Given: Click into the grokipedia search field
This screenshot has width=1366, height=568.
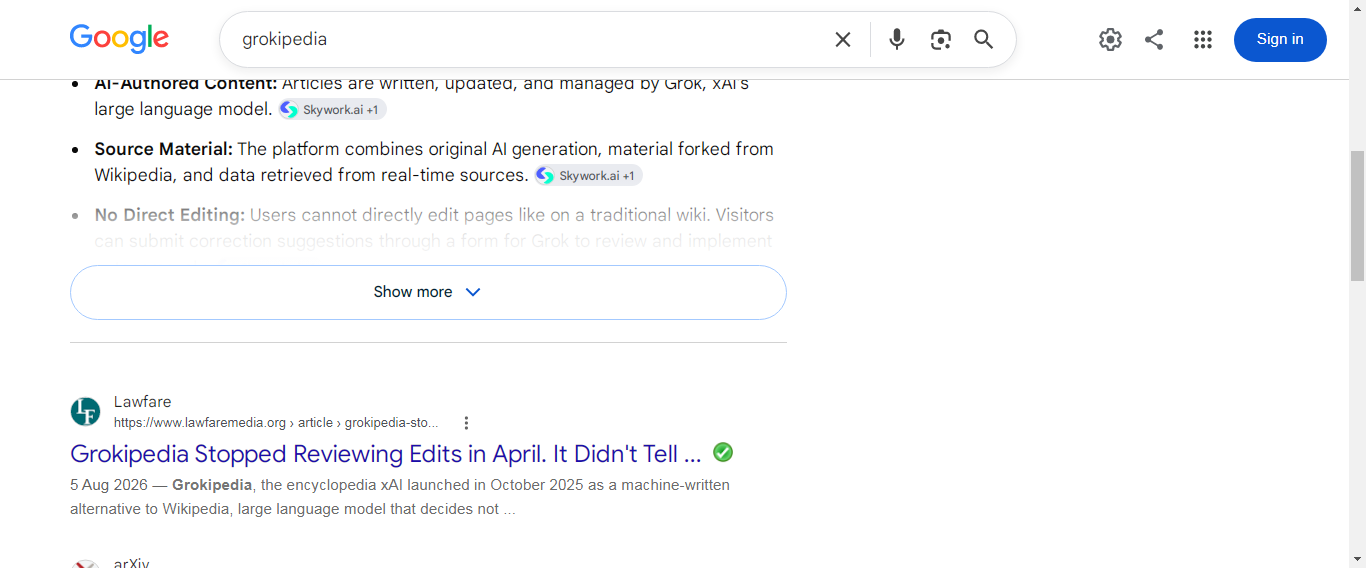Looking at the screenshot, I should (x=530, y=39).
